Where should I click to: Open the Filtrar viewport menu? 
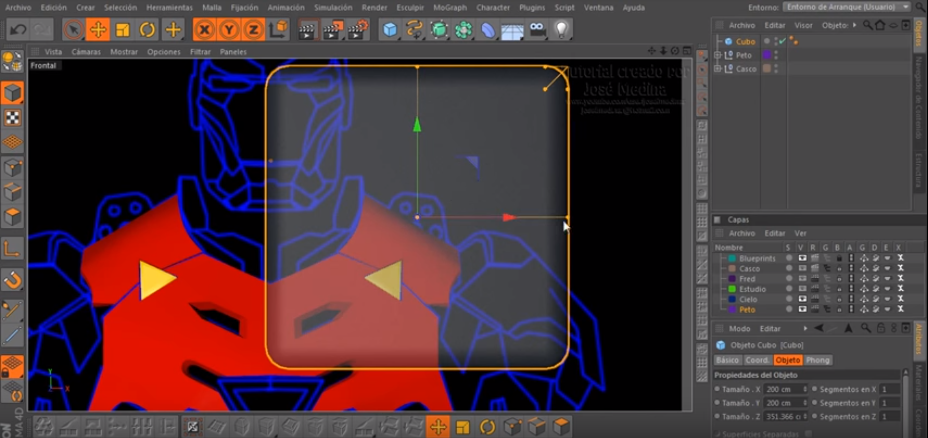point(200,51)
